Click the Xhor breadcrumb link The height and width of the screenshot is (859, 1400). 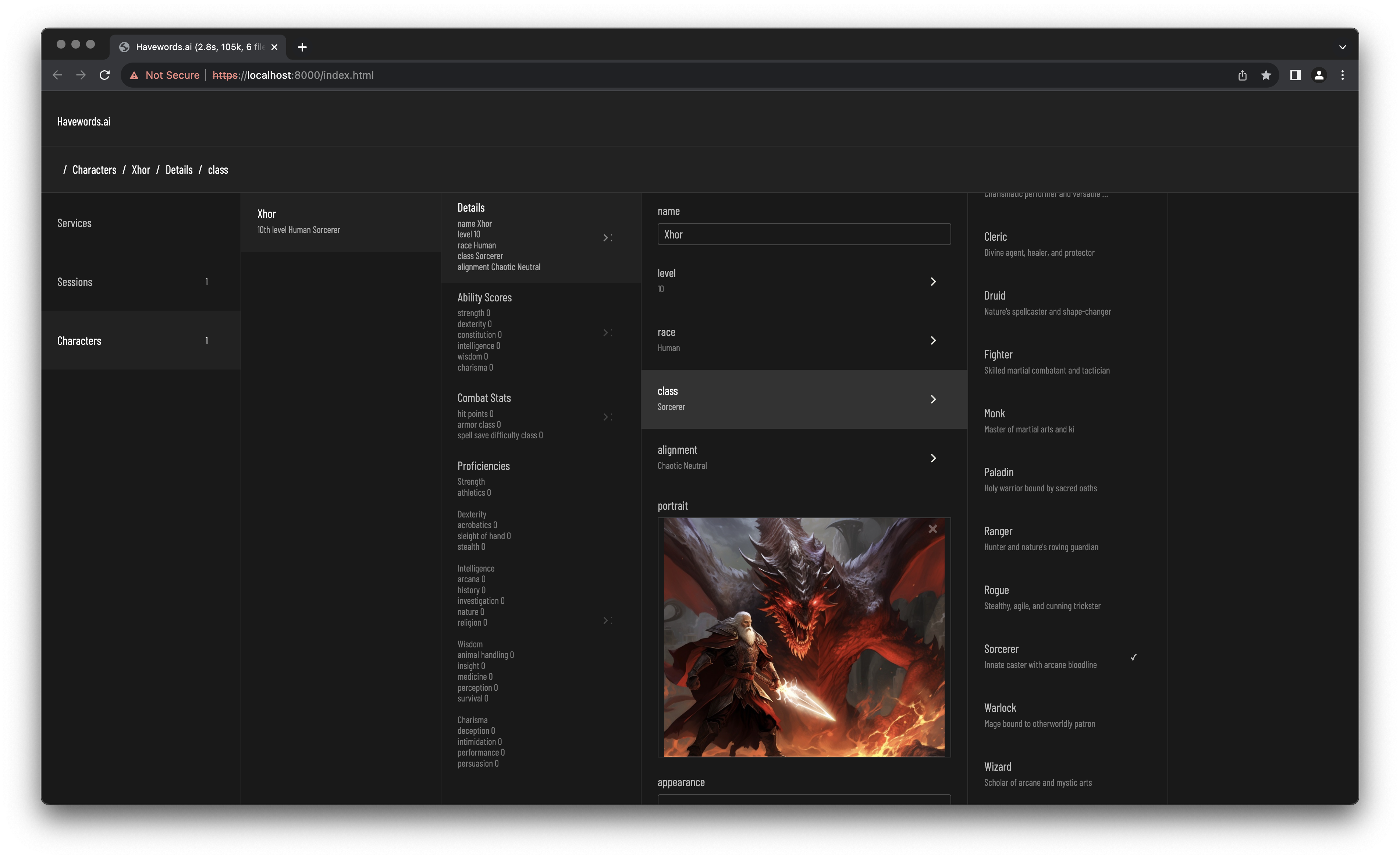pos(141,170)
